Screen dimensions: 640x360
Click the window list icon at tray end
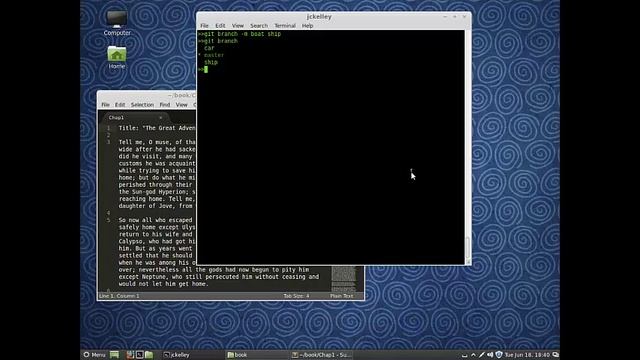(x=555, y=355)
